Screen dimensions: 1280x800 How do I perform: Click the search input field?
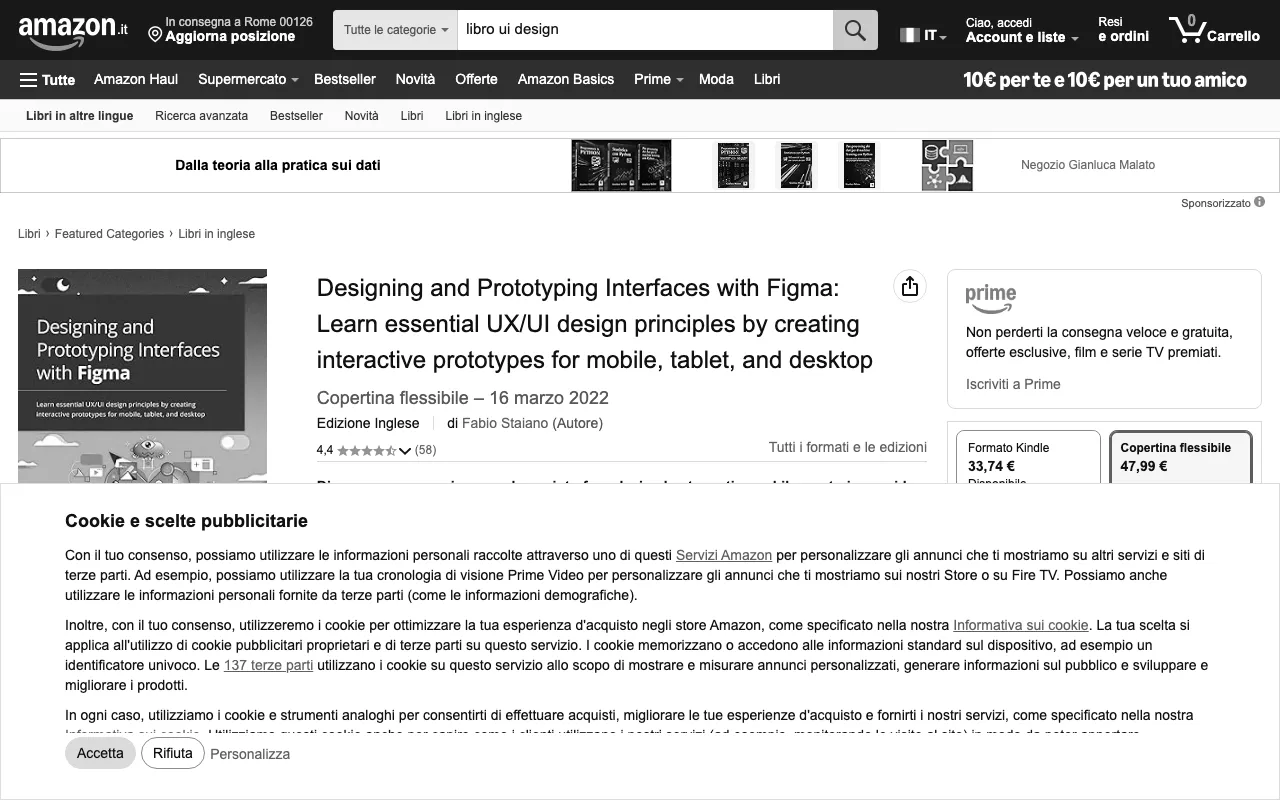tap(645, 30)
